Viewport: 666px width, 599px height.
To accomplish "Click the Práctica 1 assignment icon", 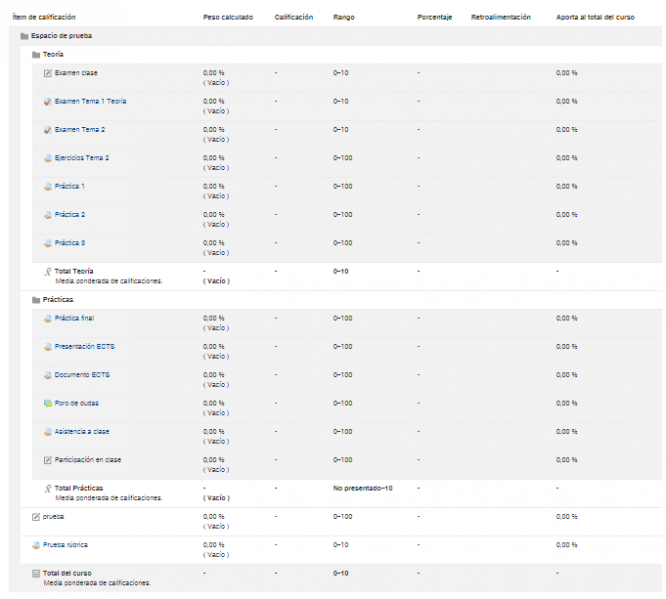I will tap(48, 186).
